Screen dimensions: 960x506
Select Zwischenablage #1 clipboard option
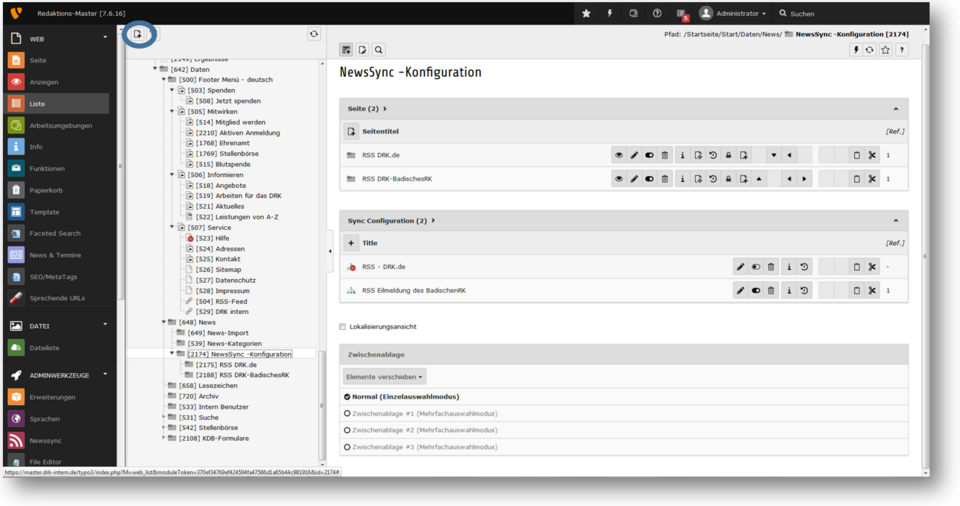click(347, 413)
